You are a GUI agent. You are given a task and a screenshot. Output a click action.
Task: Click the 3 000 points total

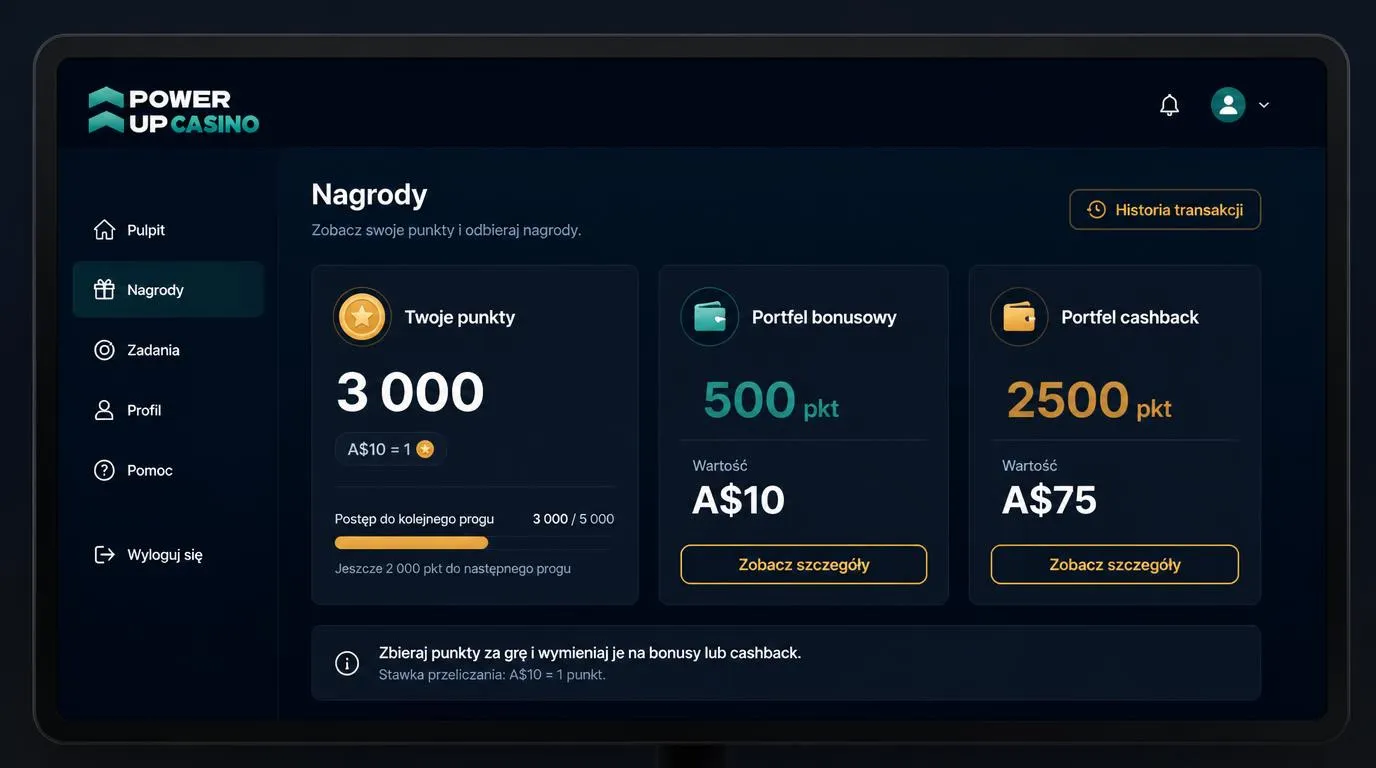tap(410, 392)
